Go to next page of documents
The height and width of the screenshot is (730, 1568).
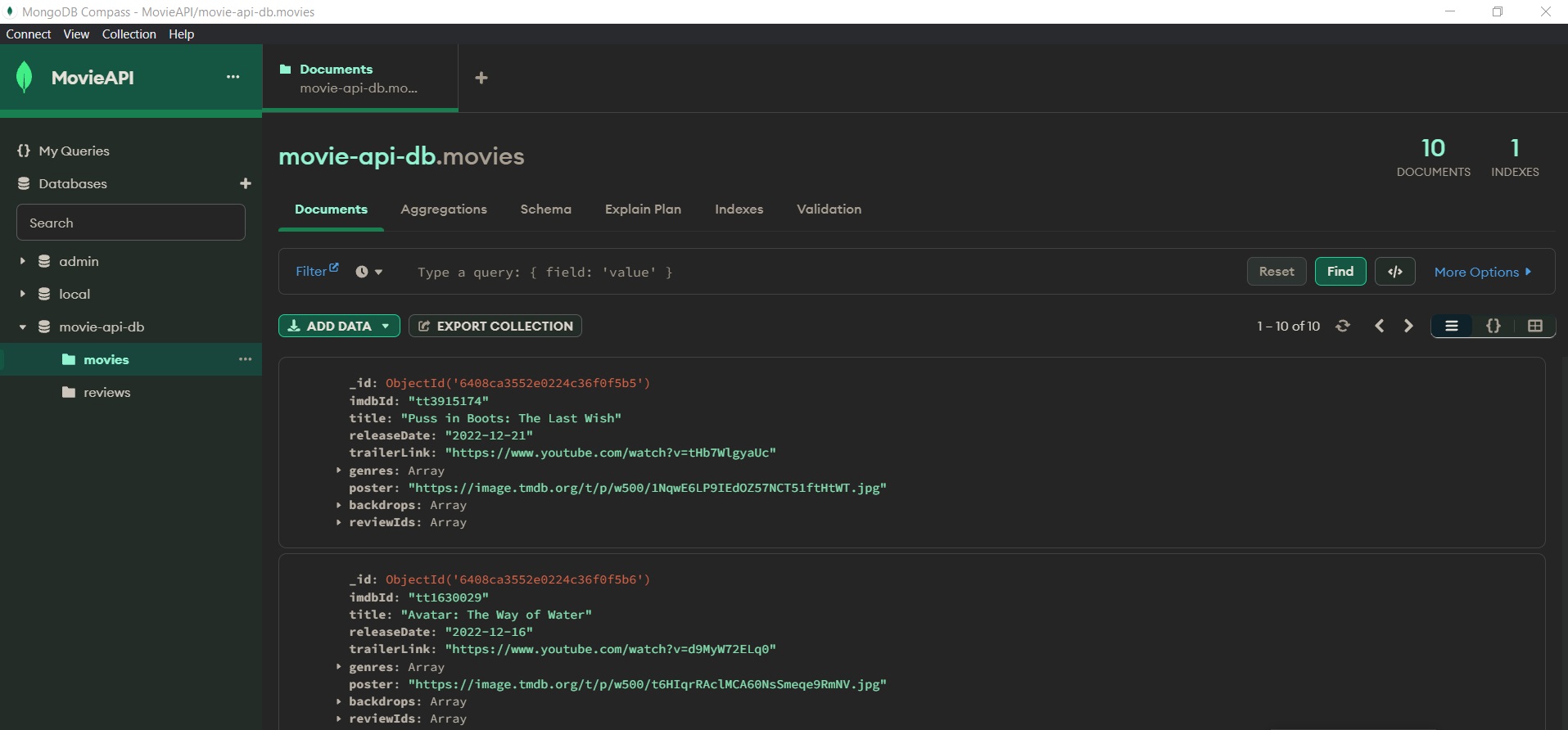[1408, 326]
